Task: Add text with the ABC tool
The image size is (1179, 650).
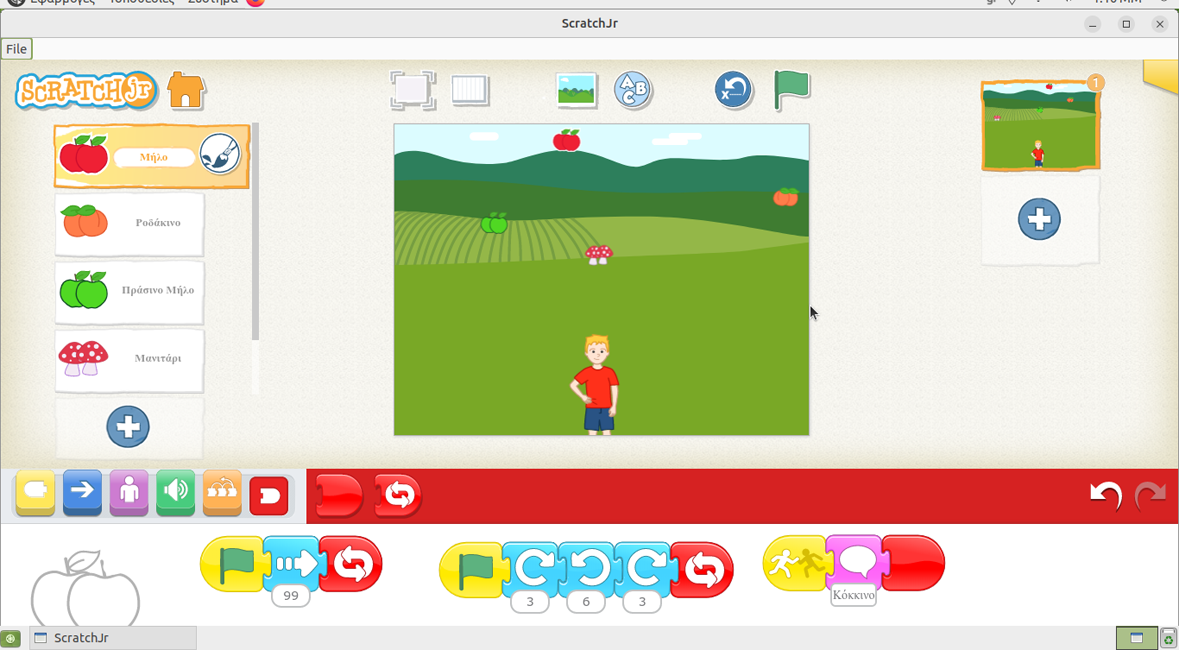Action: 632,91
